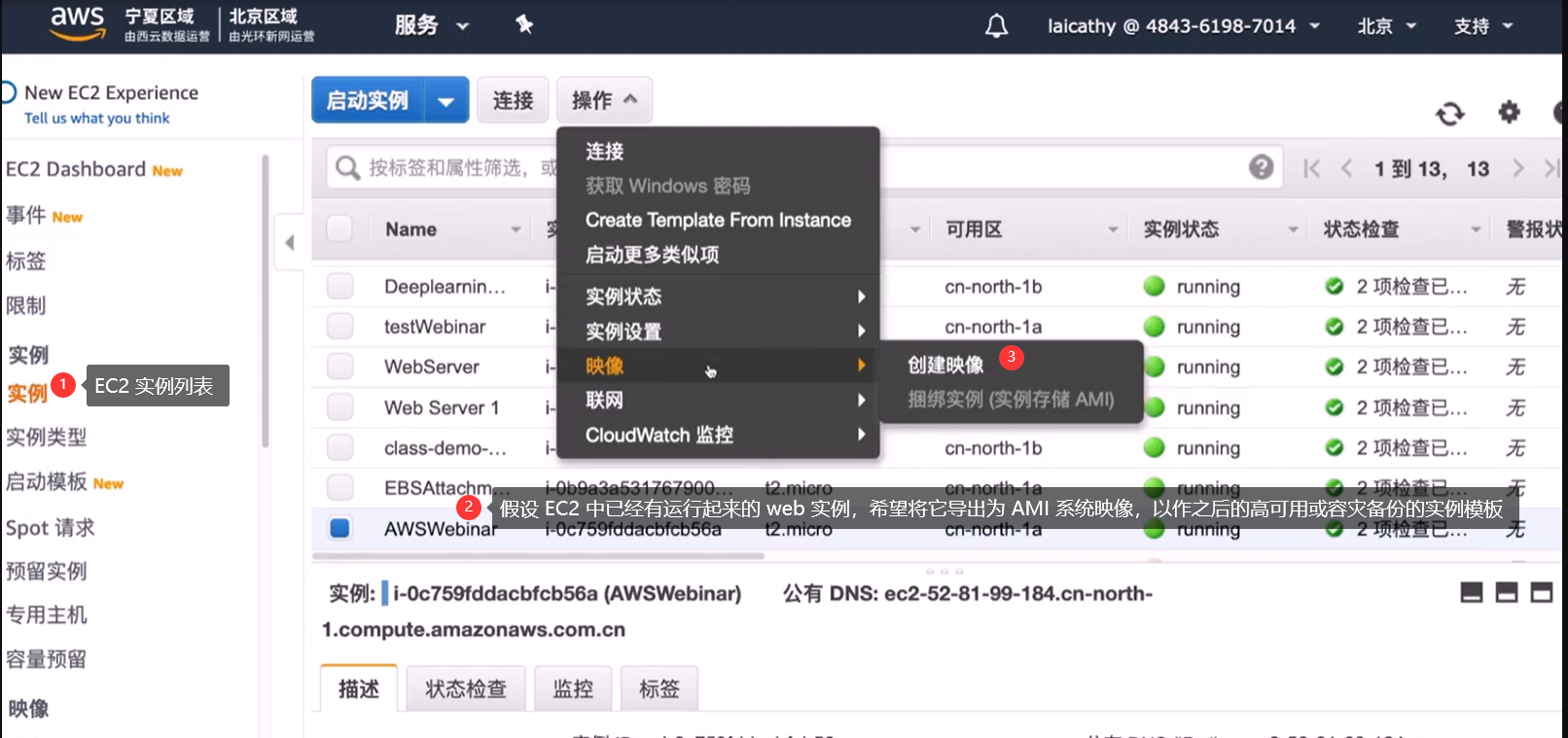This screenshot has height=738, width=1568.
Task: Go to first page of results
Action: [x=1311, y=168]
